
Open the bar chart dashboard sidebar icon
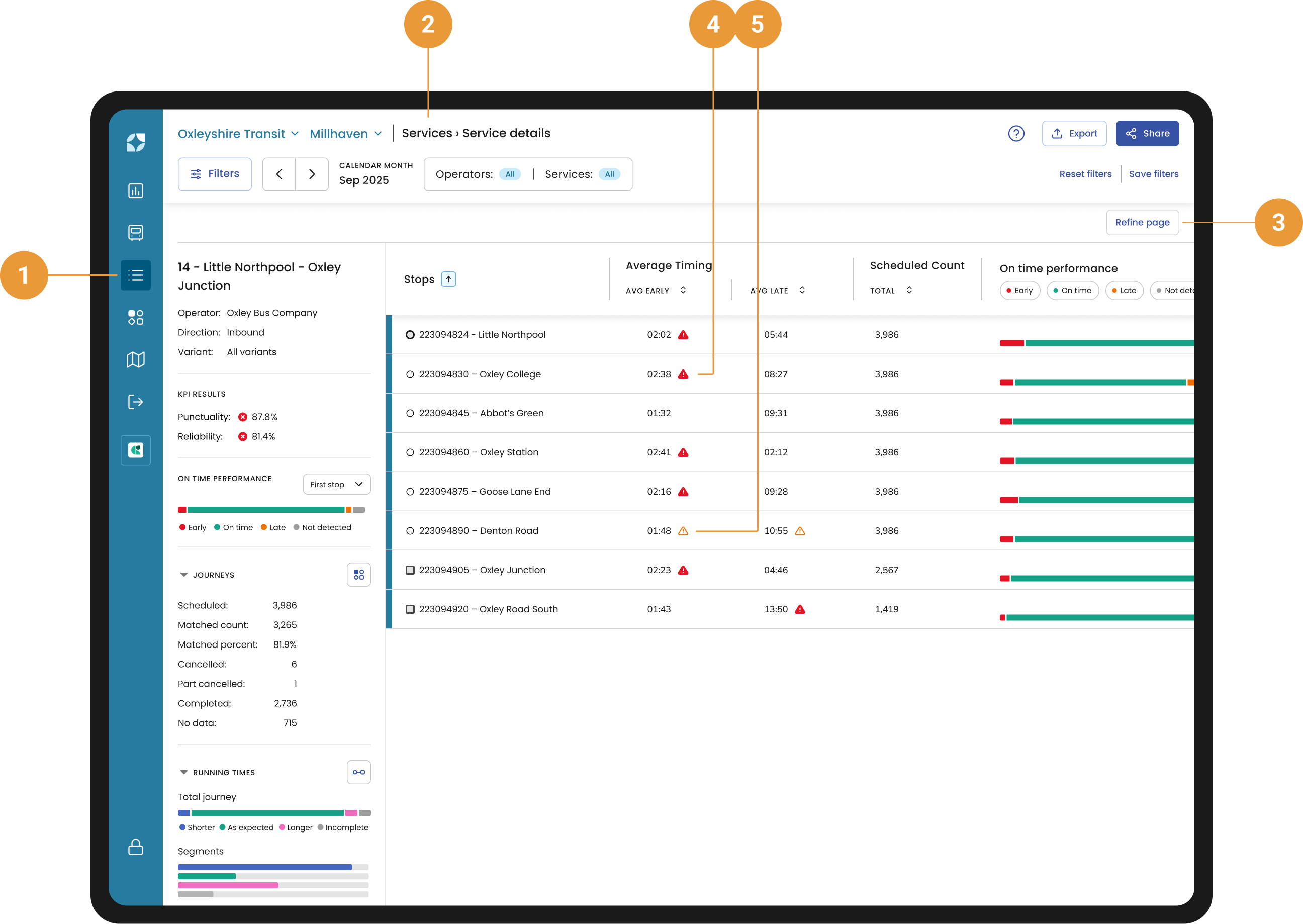[x=135, y=191]
